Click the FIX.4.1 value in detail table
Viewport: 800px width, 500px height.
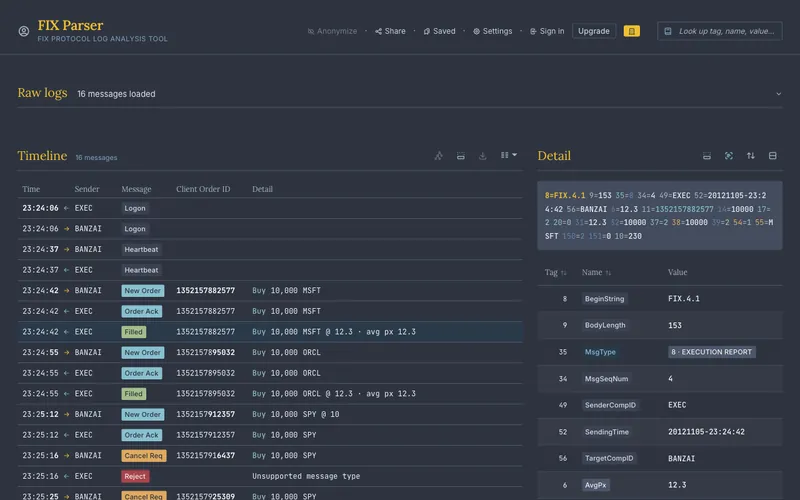[x=684, y=299]
